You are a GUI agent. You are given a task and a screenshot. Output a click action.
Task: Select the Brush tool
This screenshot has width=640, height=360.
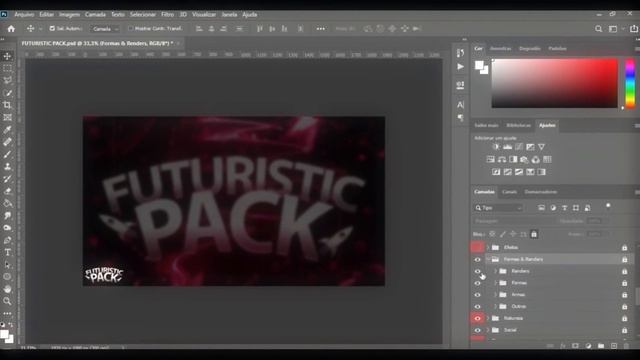pyautogui.click(x=7, y=154)
